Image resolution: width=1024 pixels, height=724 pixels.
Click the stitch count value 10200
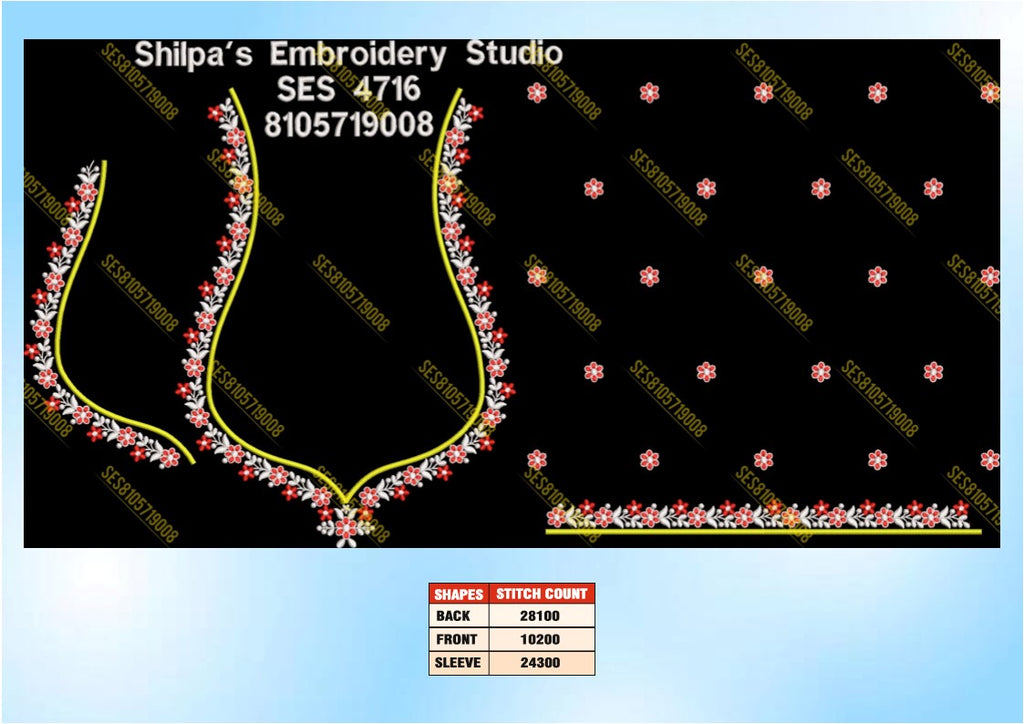[x=540, y=639]
